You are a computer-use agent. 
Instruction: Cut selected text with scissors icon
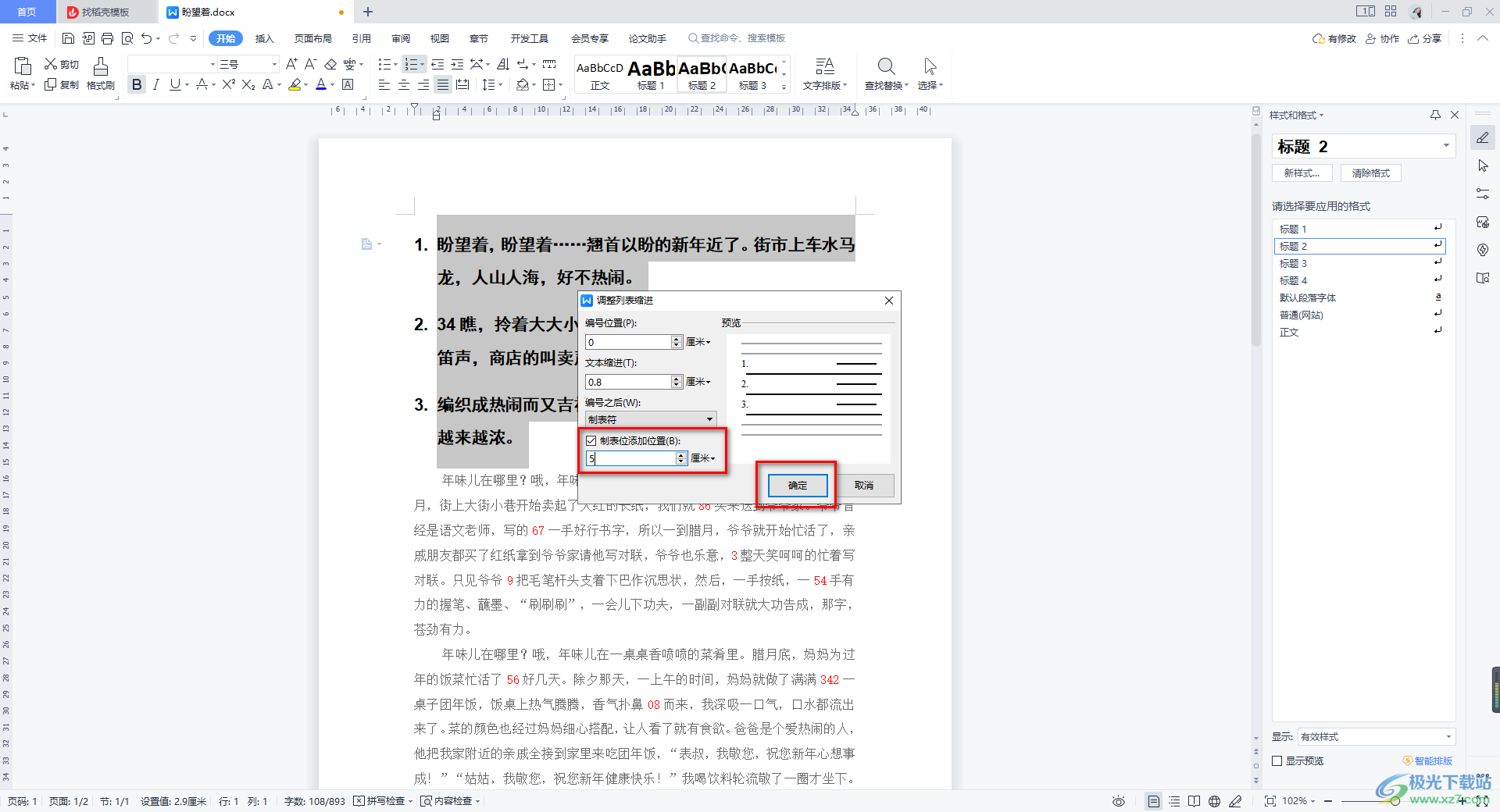pyautogui.click(x=62, y=64)
